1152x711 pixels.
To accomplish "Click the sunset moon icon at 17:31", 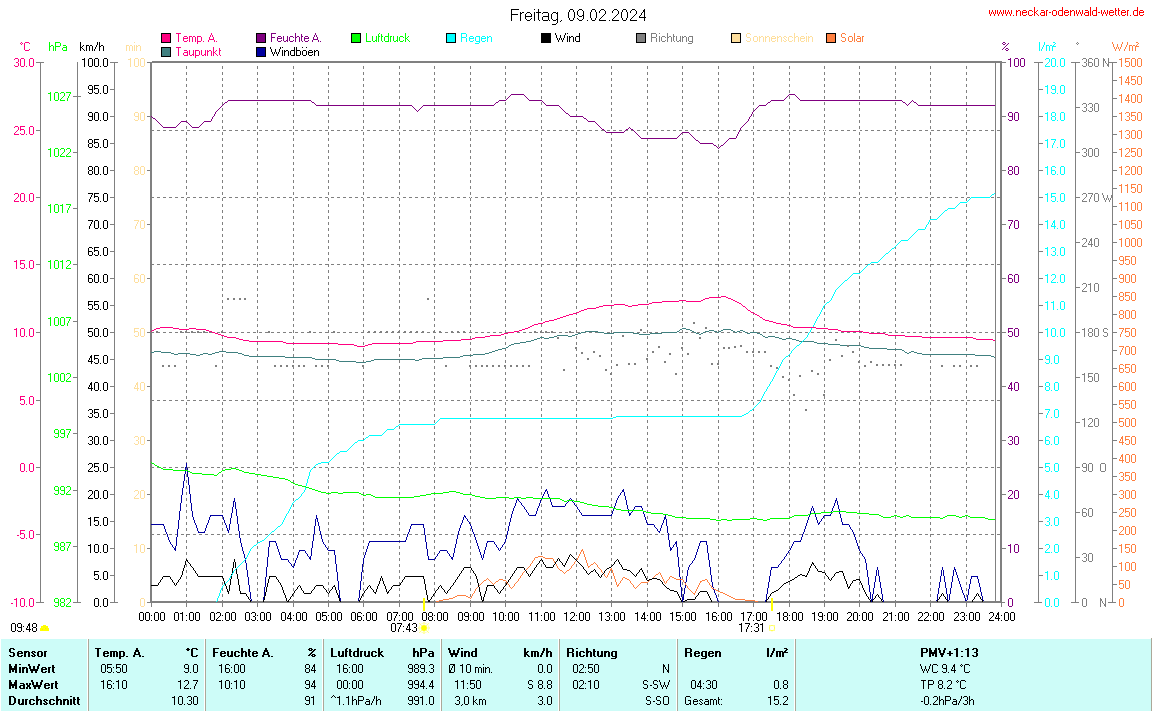I will tap(772, 628).
